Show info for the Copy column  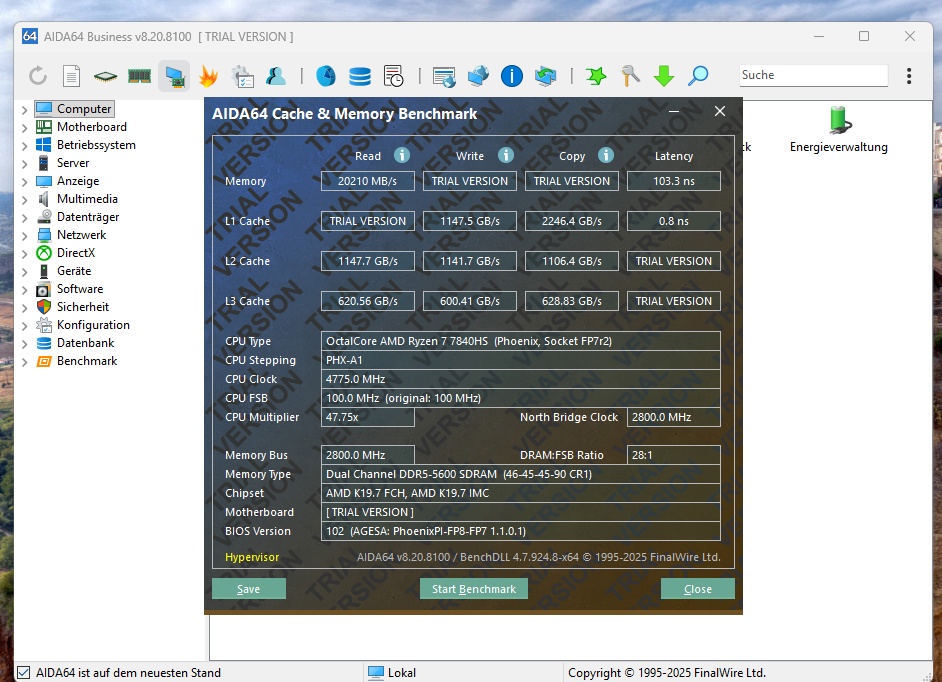(x=606, y=156)
